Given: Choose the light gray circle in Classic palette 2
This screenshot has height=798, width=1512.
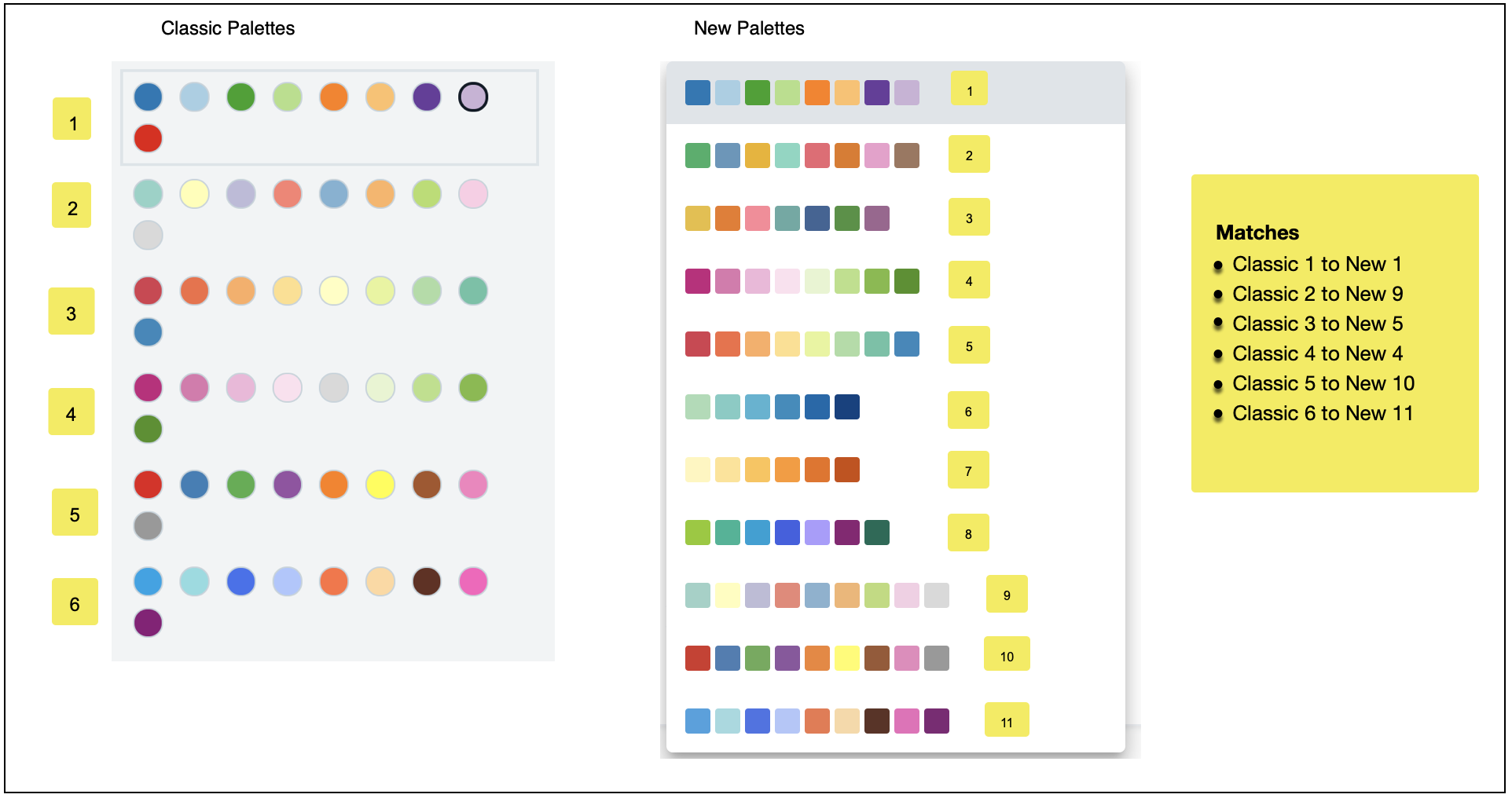Looking at the screenshot, I should coord(148,235).
